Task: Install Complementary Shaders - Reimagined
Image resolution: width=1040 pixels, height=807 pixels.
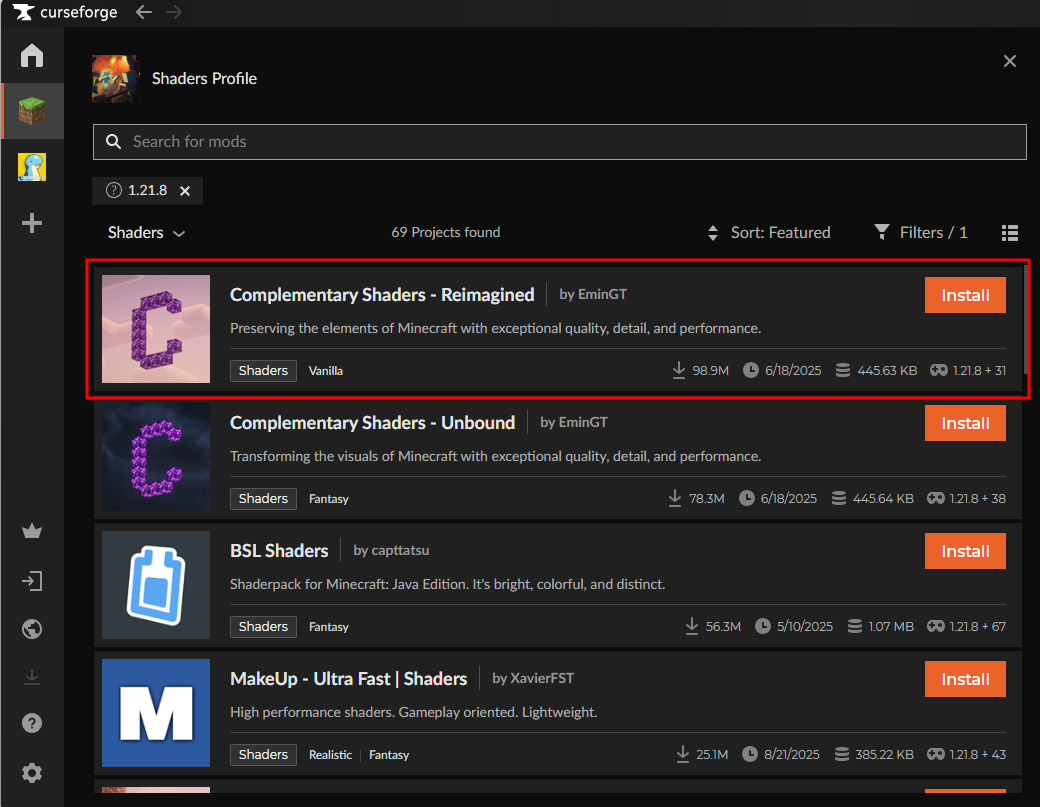Action: click(965, 295)
